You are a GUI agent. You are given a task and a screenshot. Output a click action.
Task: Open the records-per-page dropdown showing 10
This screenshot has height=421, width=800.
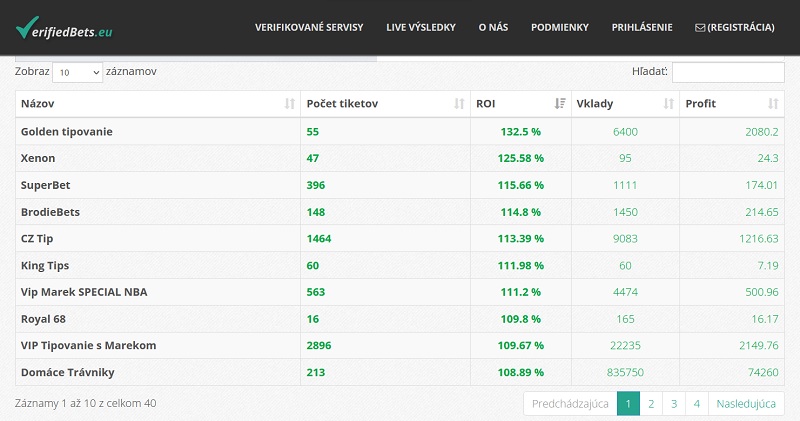pos(78,72)
